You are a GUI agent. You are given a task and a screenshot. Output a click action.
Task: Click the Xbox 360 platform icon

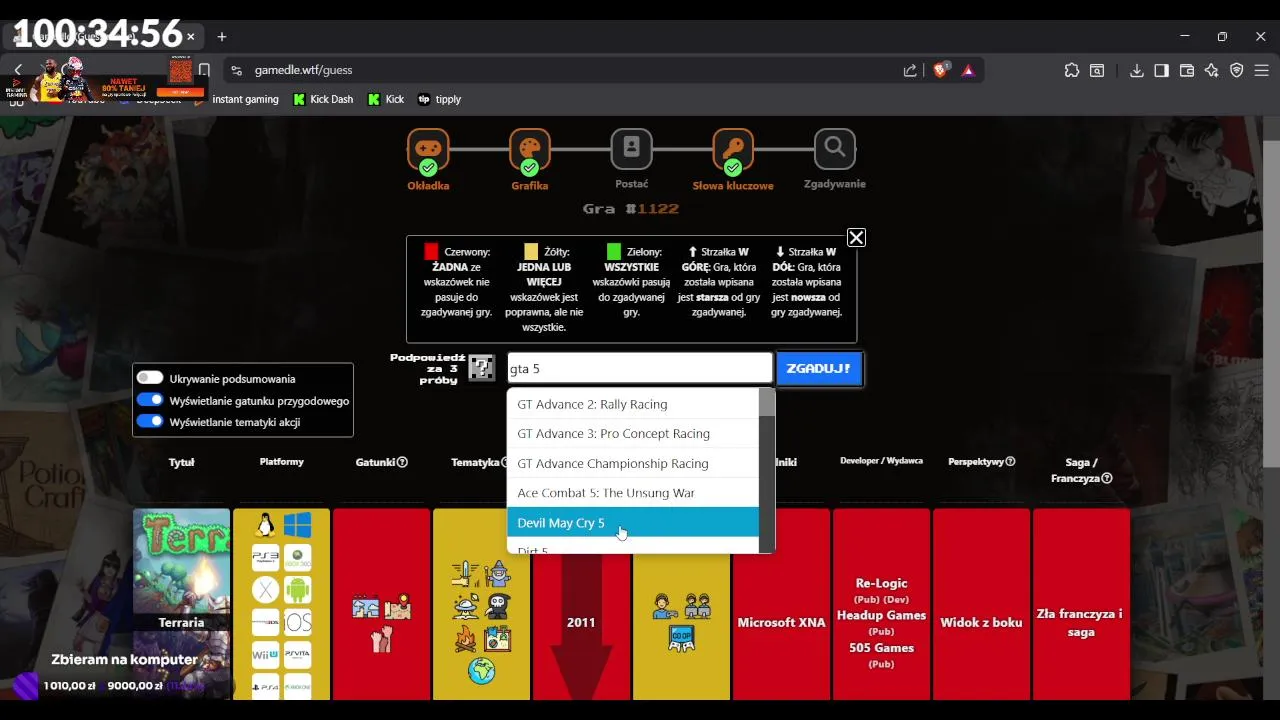(x=298, y=558)
